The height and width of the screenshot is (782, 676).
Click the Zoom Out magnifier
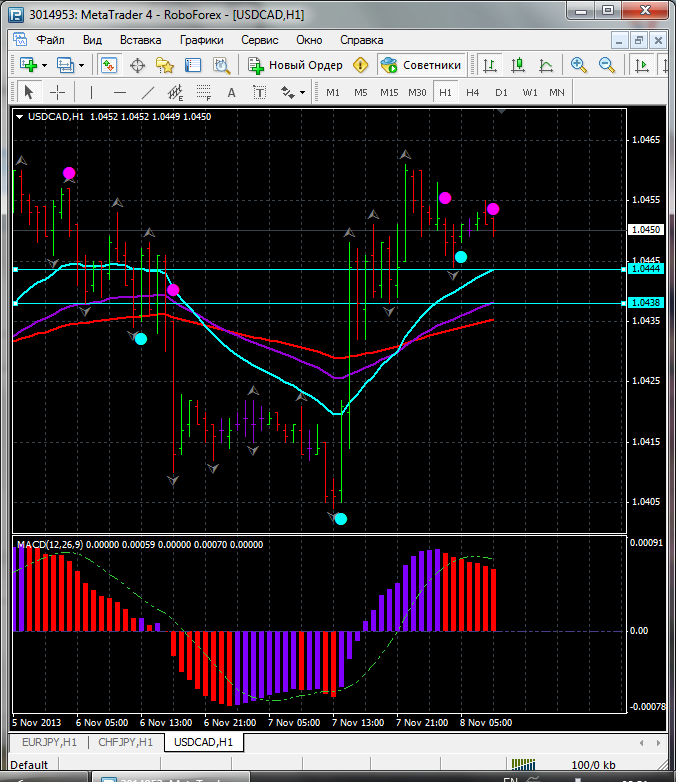tap(607, 65)
